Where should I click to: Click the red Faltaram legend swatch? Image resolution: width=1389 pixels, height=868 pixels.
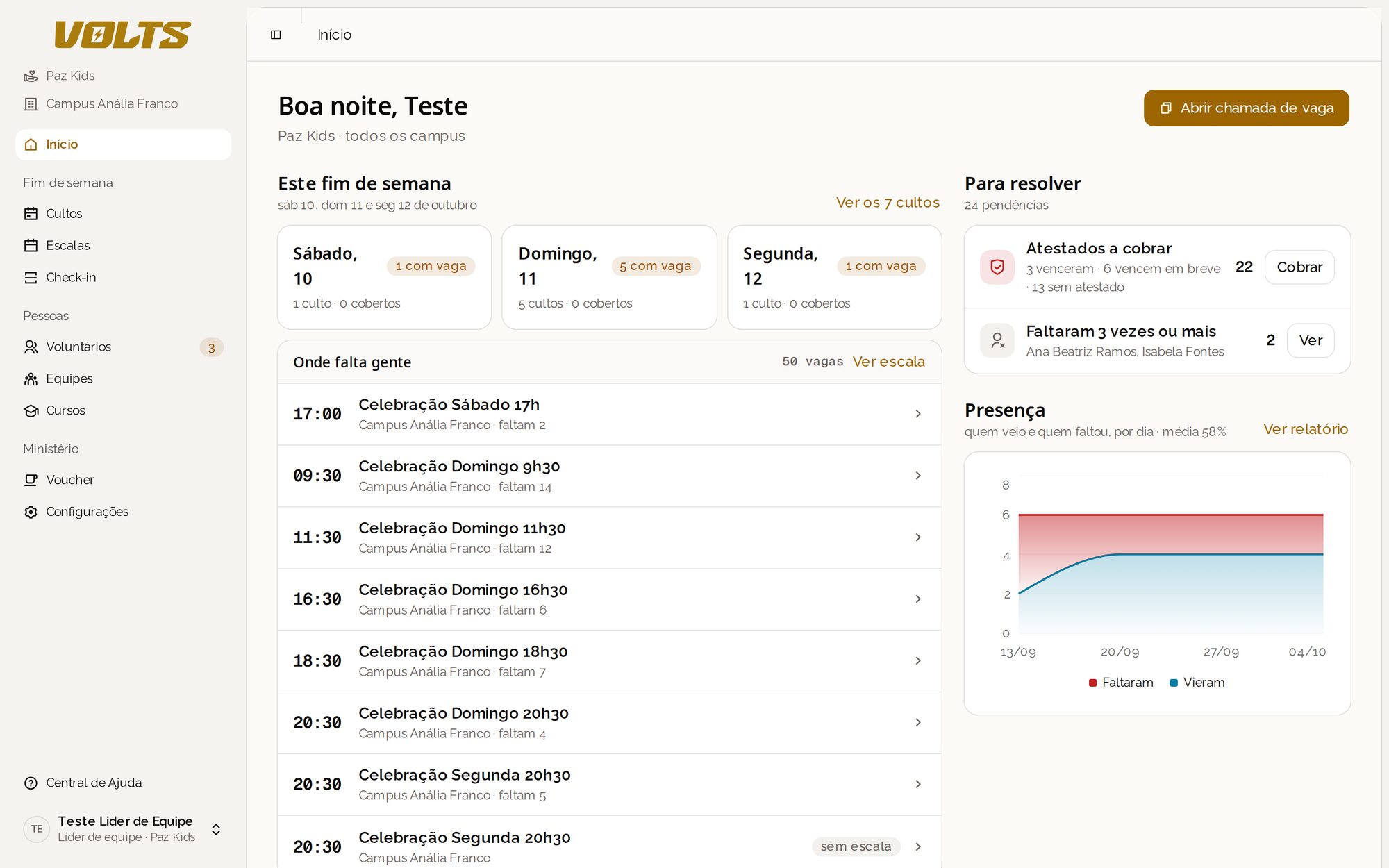(x=1092, y=683)
